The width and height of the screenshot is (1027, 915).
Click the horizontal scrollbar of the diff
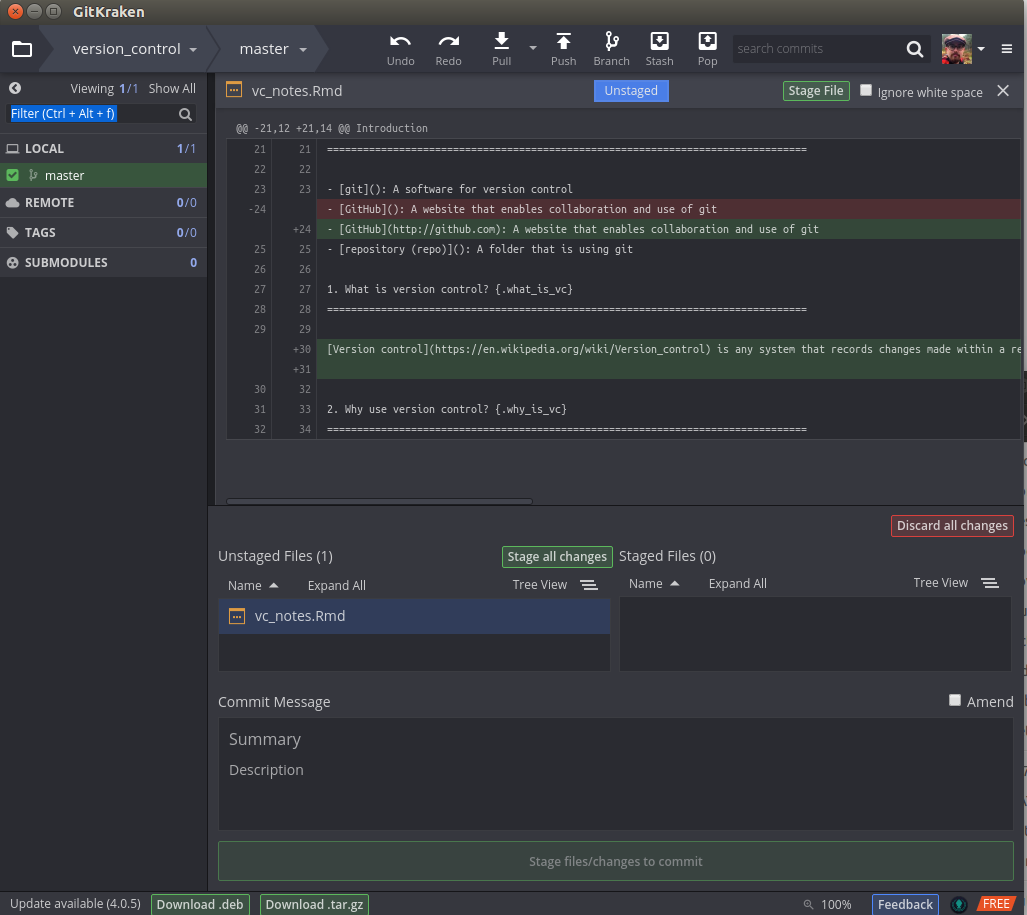pyautogui.click(x=379, y=501)
